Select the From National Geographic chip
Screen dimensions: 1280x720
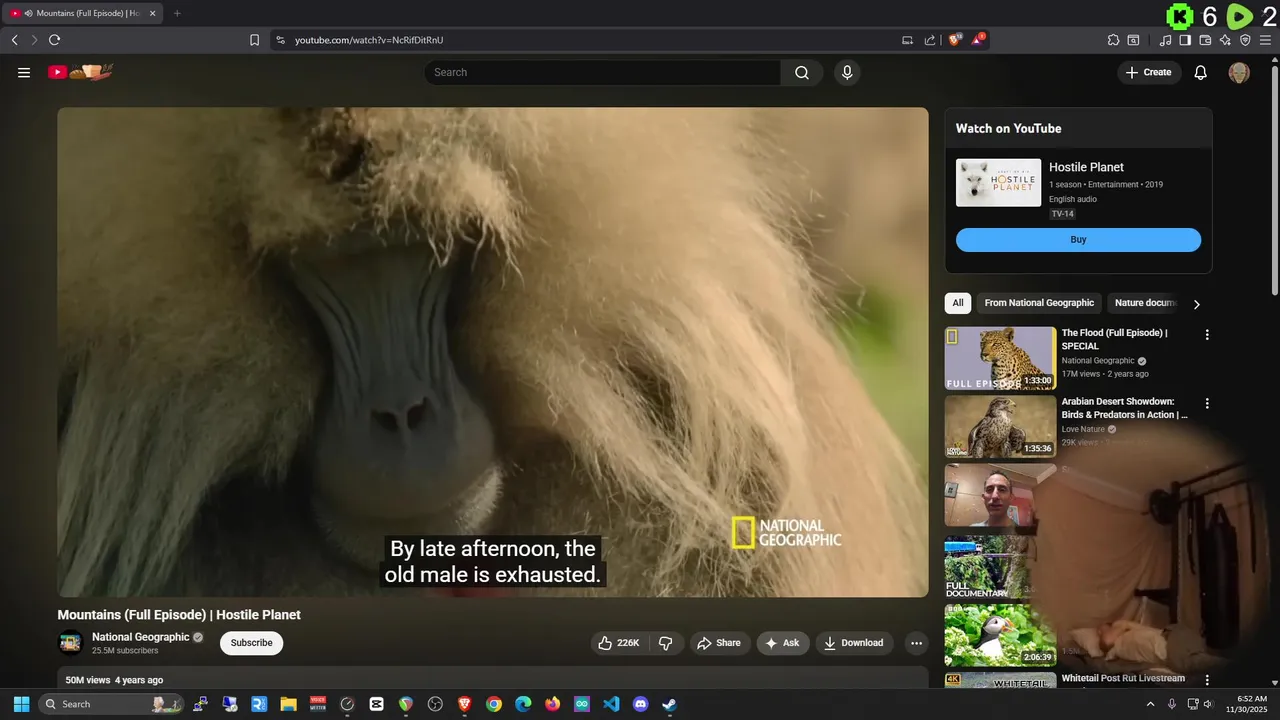coord(1039,303)
